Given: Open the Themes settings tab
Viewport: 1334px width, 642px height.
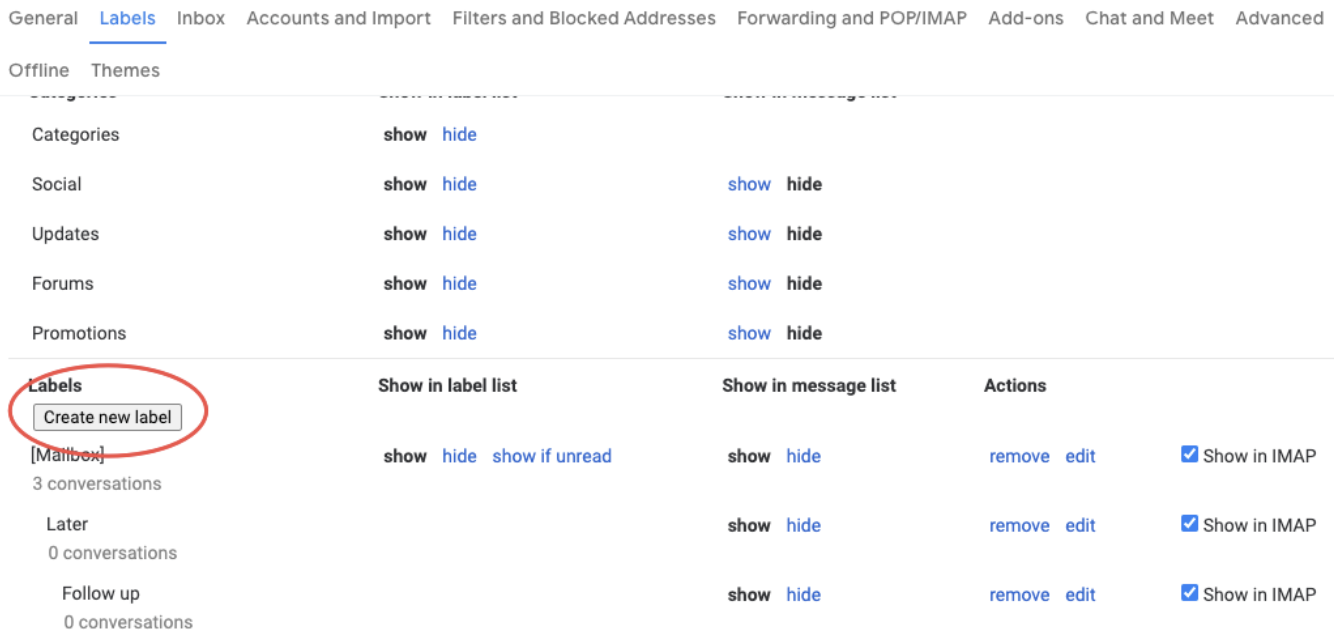Looking at the screenshot, I should pyautogui.click(x=125, y=70).
